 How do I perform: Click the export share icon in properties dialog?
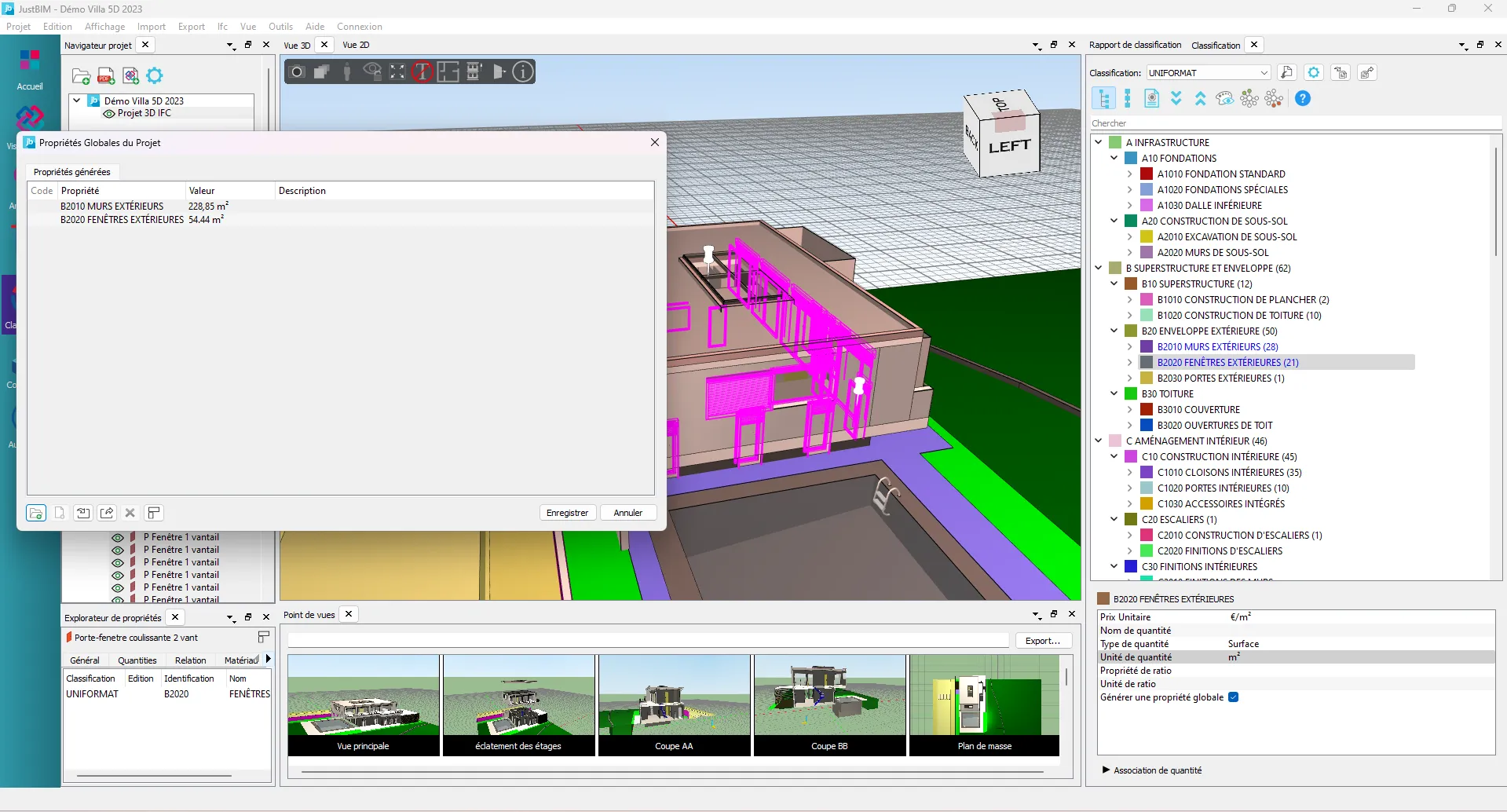point(107,513)
